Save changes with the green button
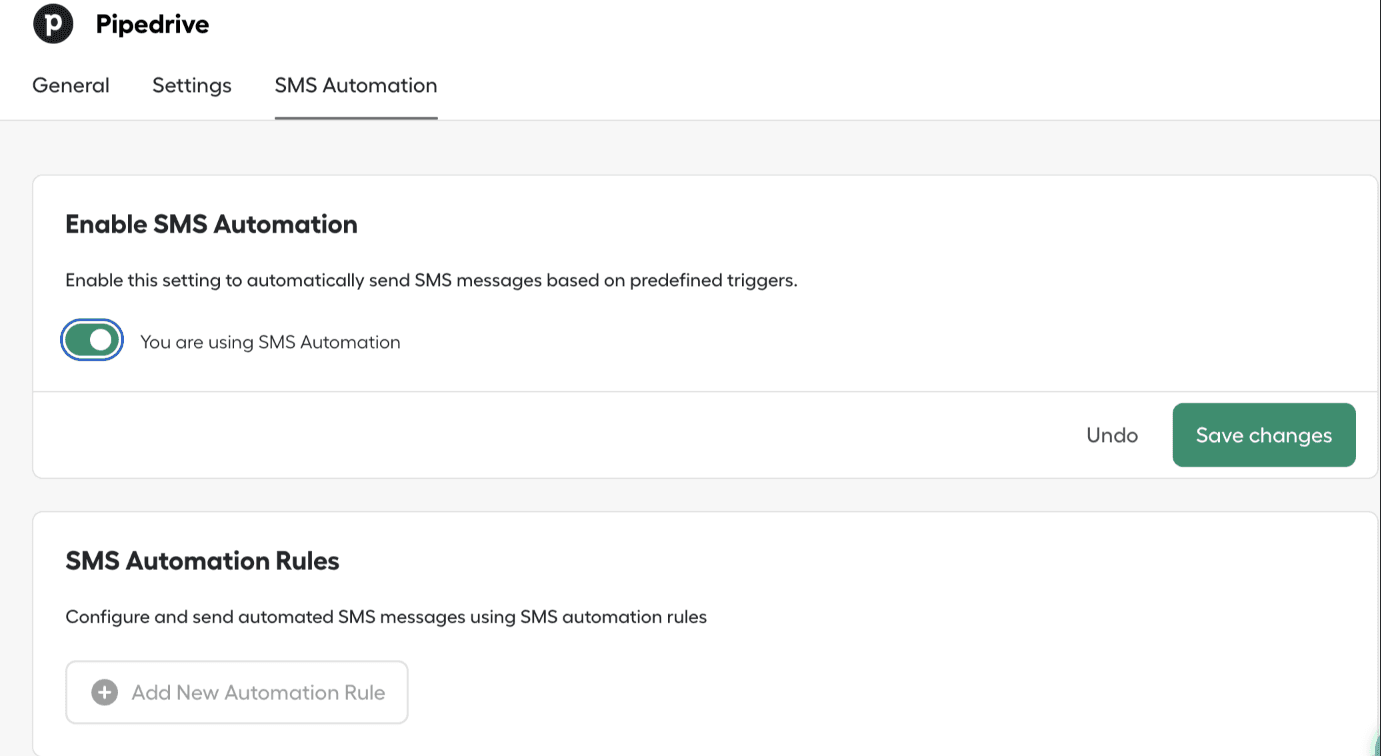The height and width of the screenshot is (756, 1381). coord(1264,435)
